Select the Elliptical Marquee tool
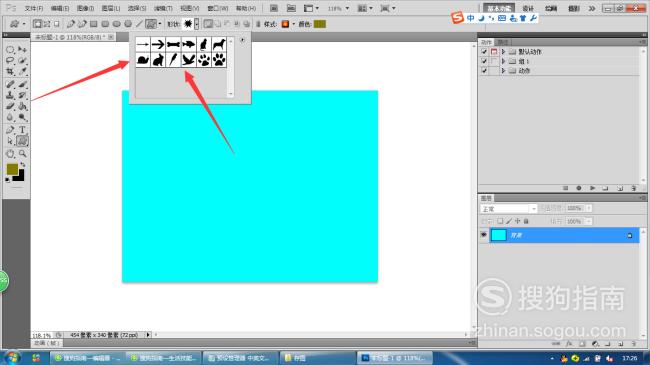Viewport: 650px width, 365px height. (x=10, y=50)
